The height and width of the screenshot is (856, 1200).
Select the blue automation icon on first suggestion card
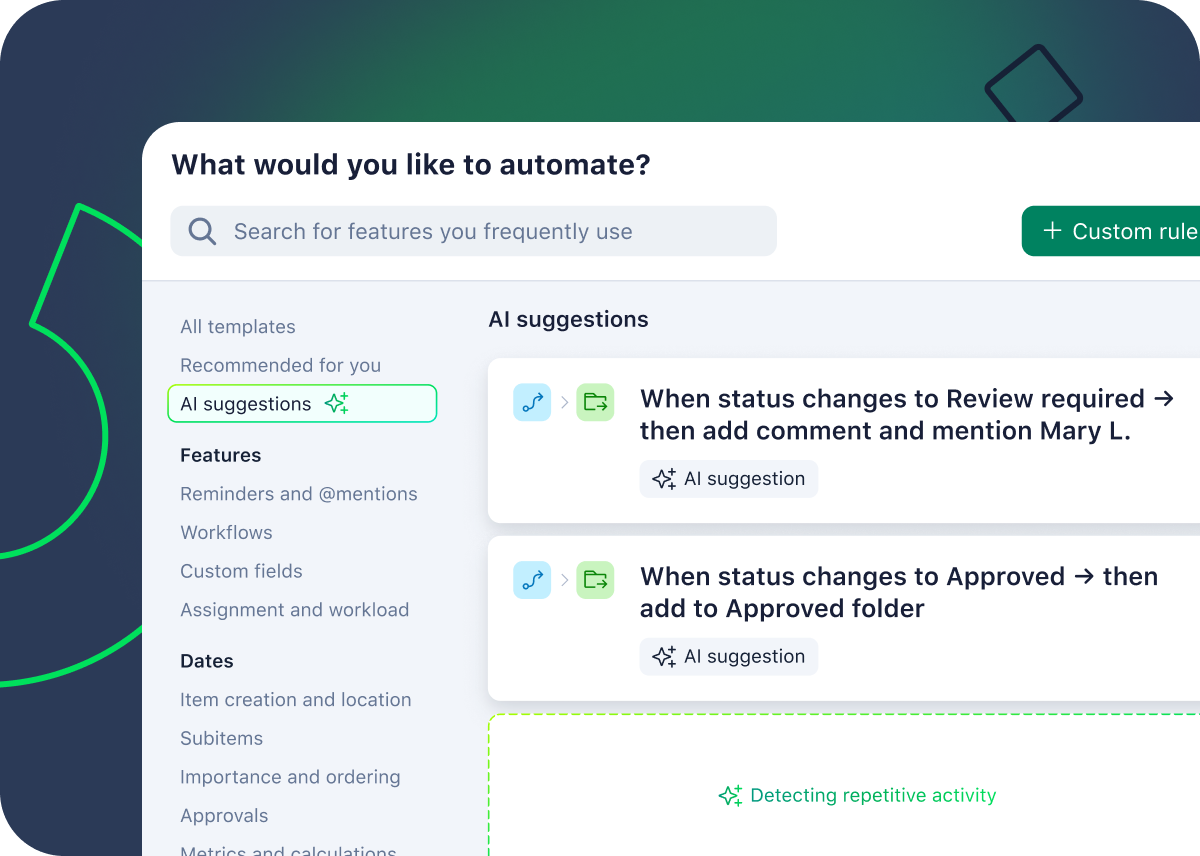(532, 402)
